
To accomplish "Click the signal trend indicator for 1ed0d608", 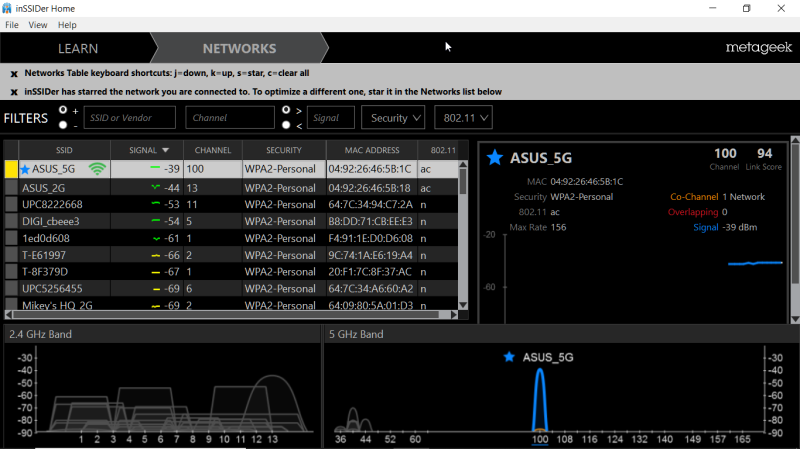I will [x=156, y=238].
